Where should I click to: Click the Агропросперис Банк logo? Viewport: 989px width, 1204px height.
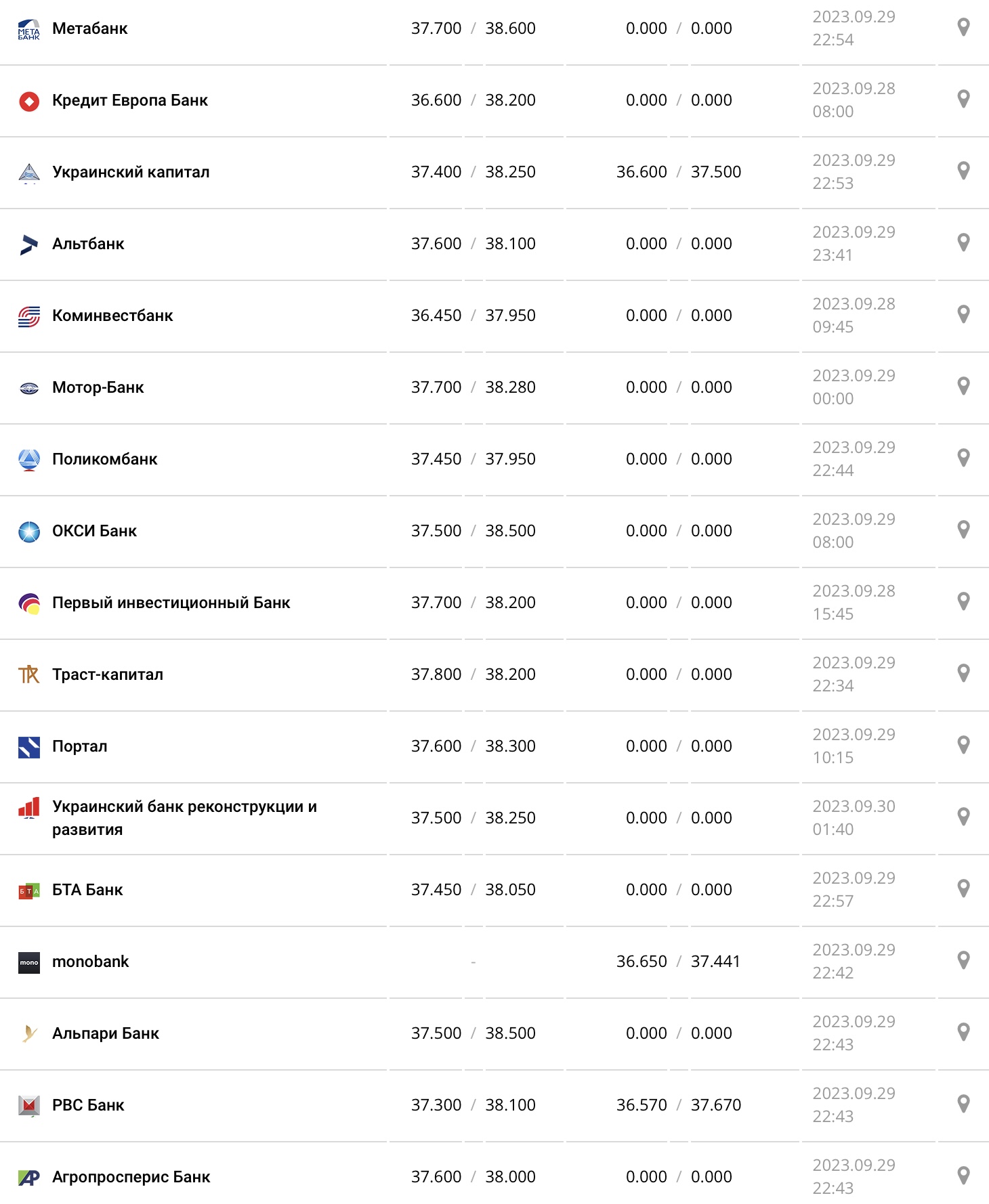[29, 1177]
